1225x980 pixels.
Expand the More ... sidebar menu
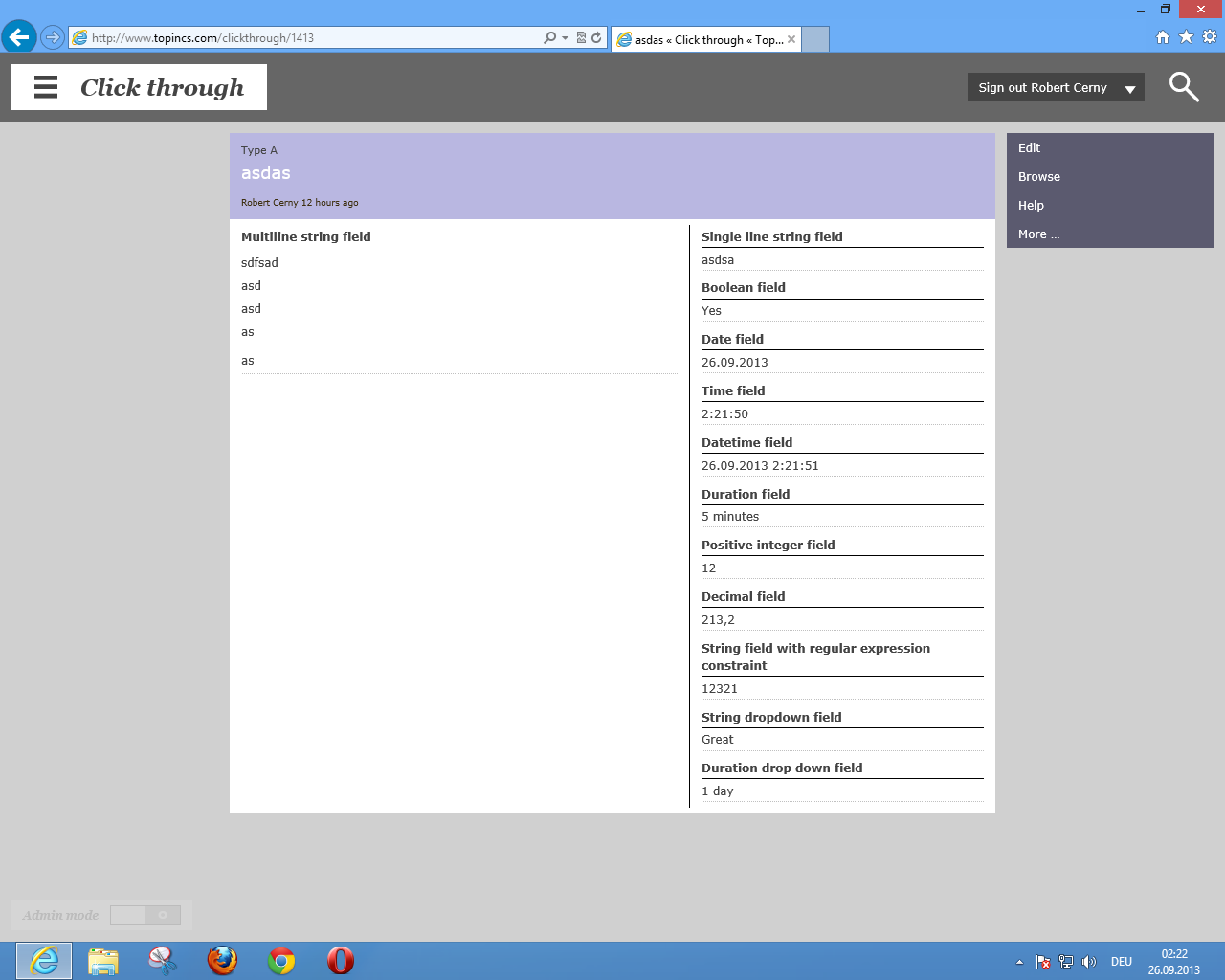[1038, 234]
